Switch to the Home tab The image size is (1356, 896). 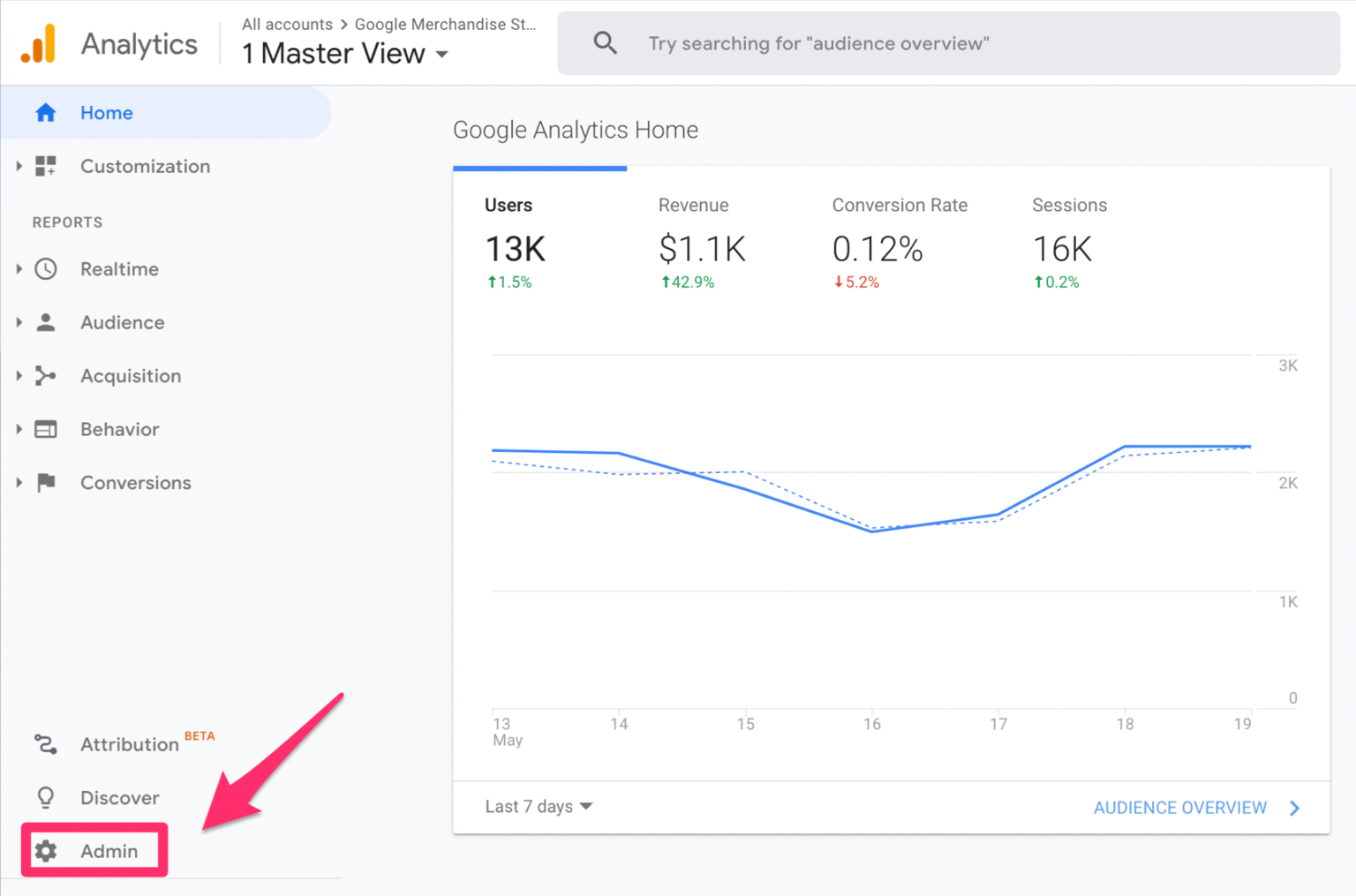(x=106, y=112)
